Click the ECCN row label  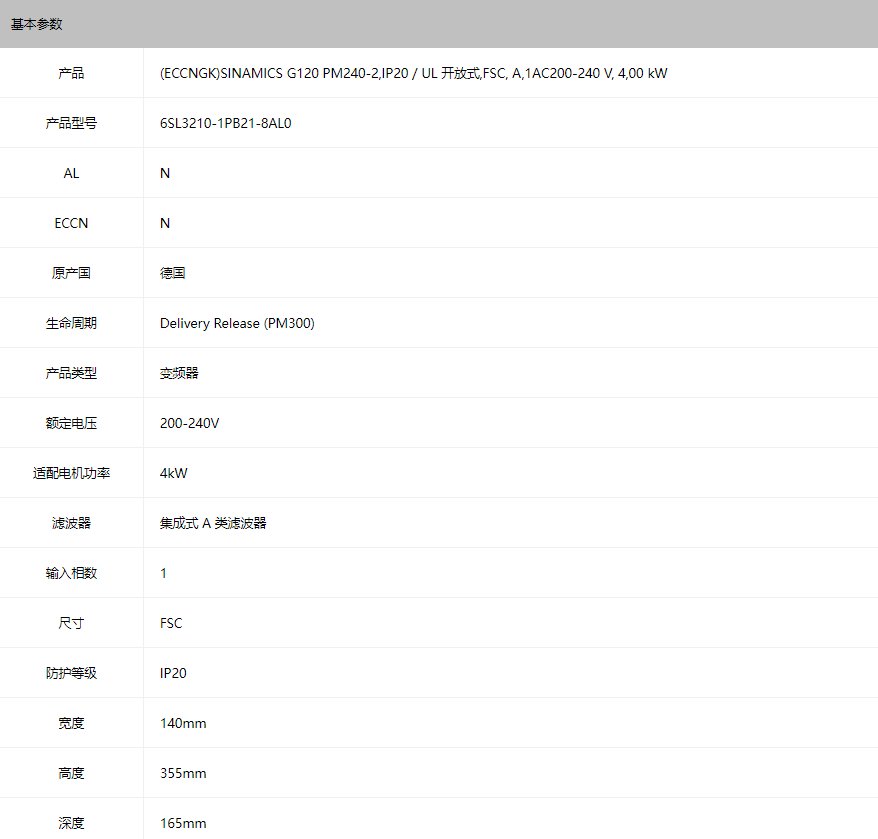point(71,223)
